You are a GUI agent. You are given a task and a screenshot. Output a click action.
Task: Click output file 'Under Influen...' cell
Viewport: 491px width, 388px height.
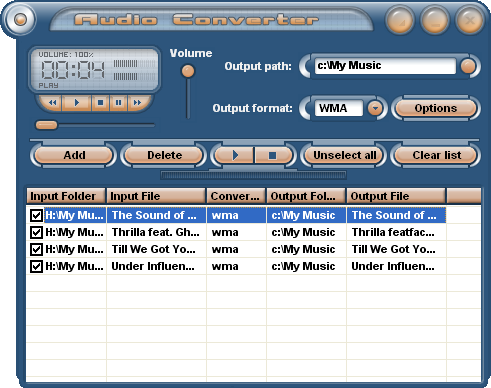[x=396, y=266]
